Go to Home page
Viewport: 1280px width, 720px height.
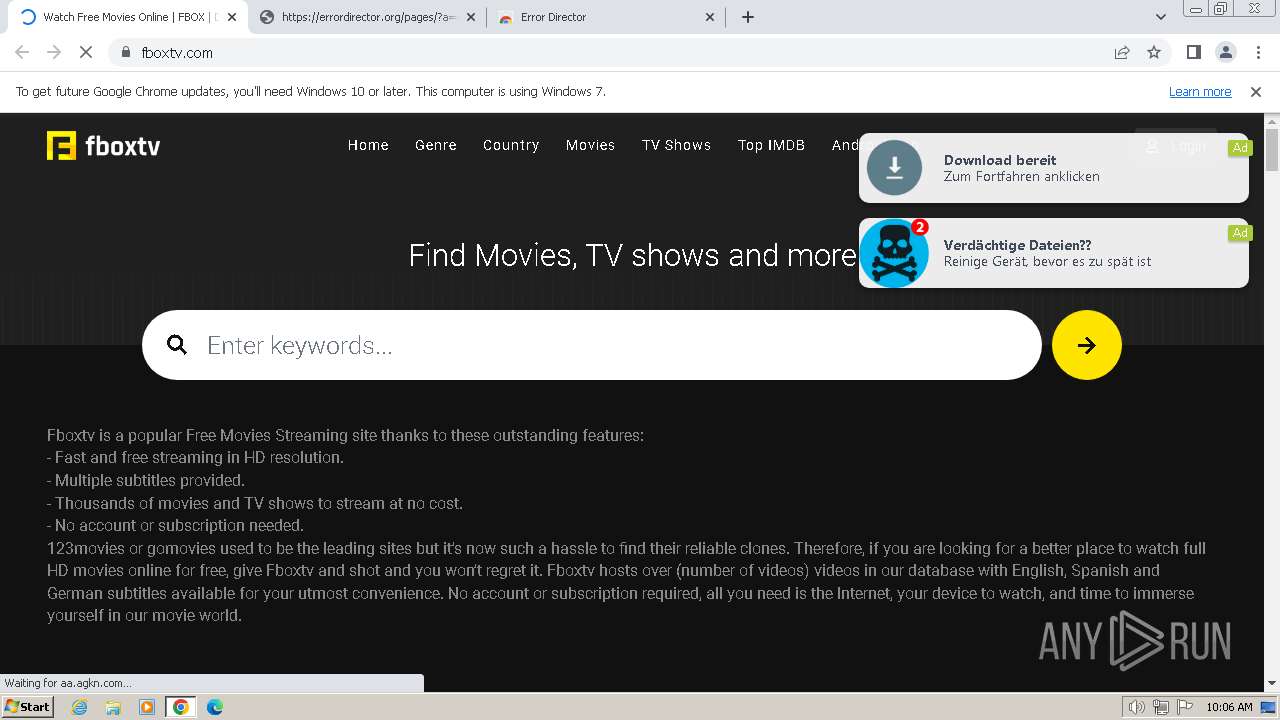click(368, 145)
